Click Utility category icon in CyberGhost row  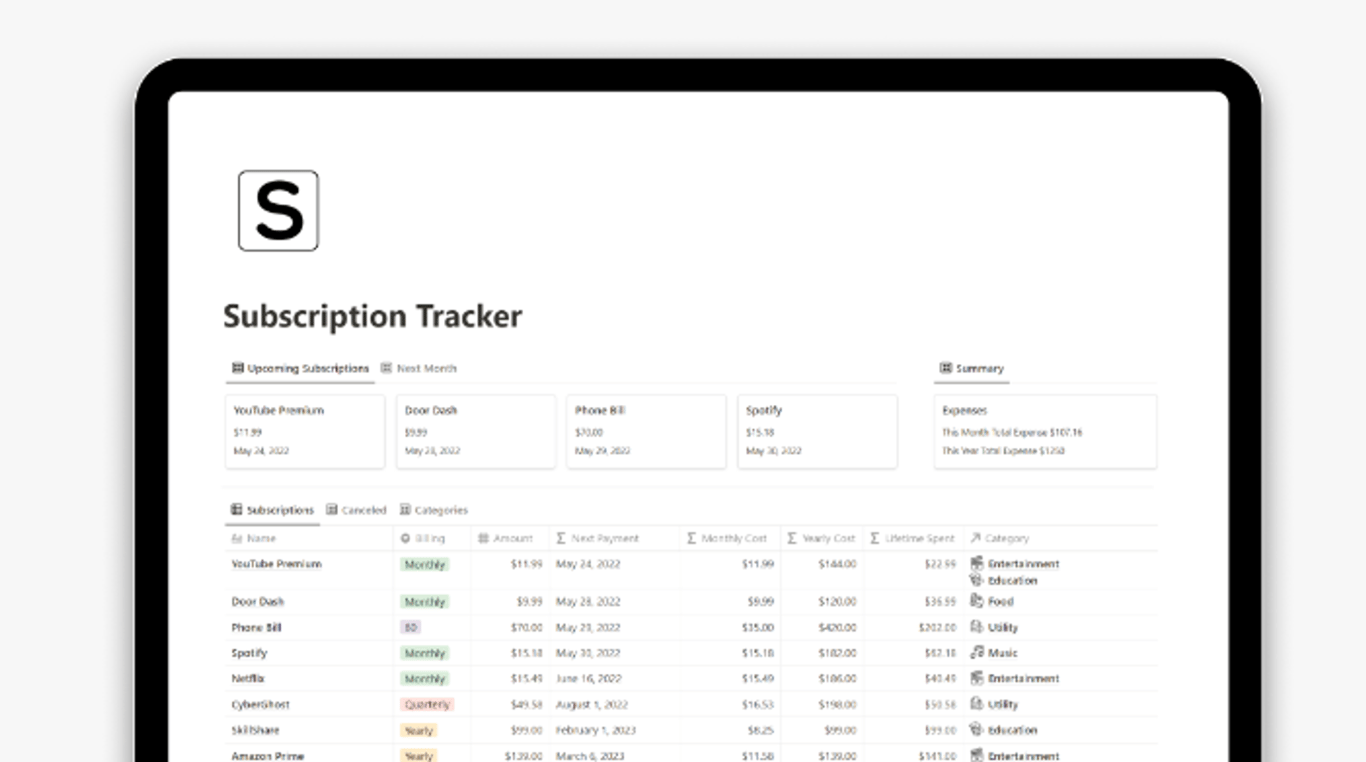[977, 705]
